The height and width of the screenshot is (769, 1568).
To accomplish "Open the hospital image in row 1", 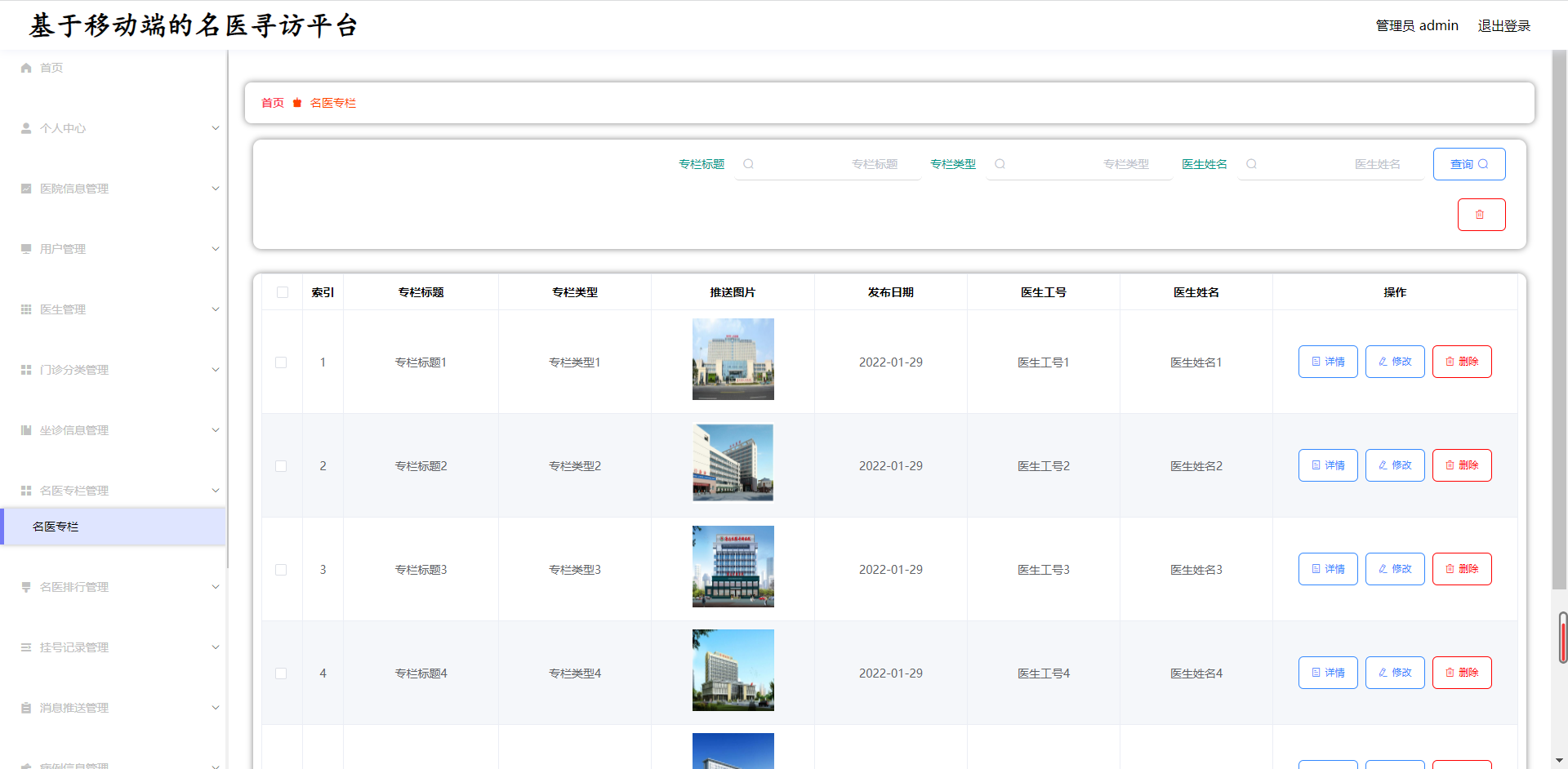I will tap(733, 359).
